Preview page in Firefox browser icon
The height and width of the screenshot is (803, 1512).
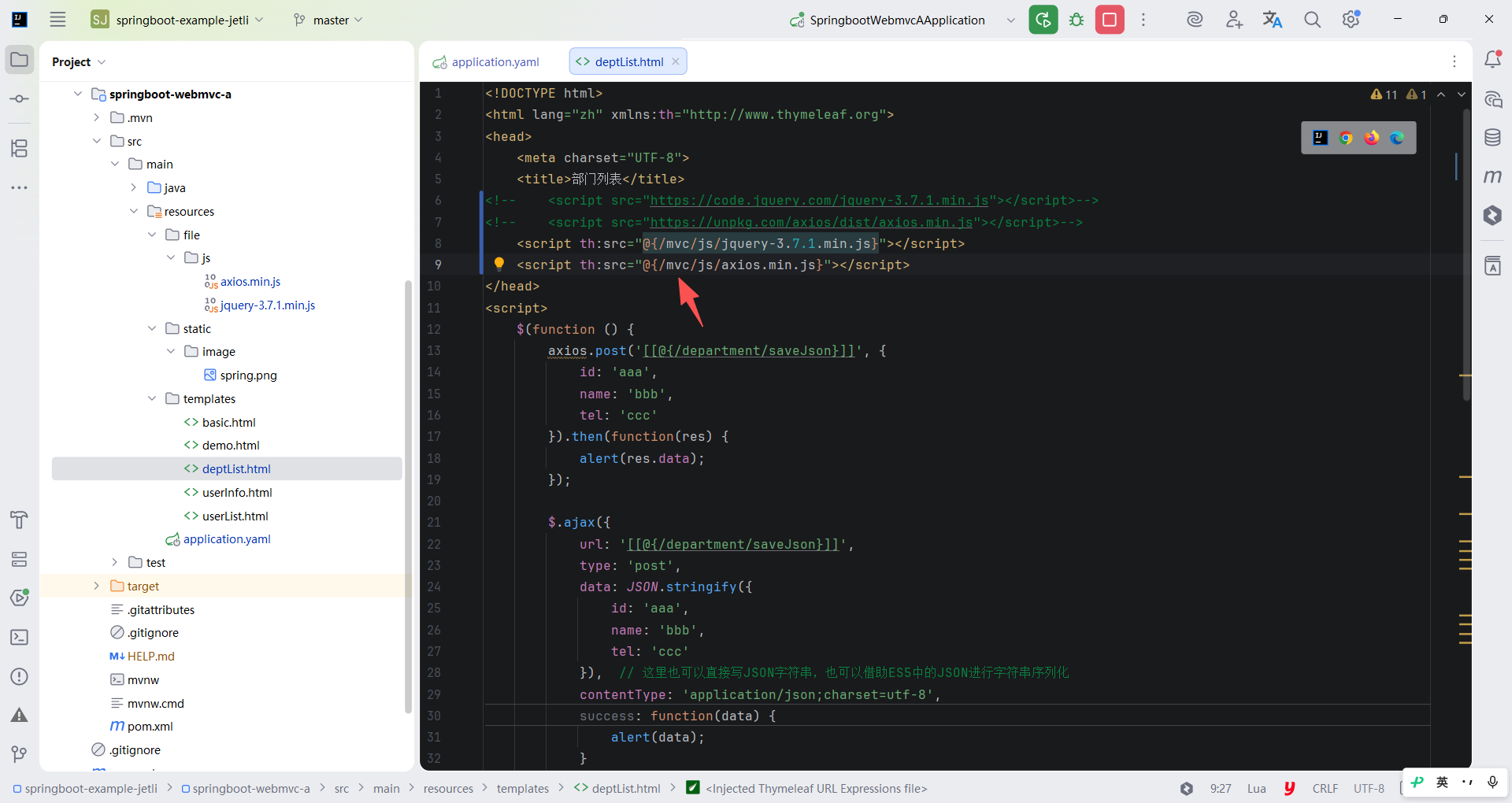coord(1372,138)
